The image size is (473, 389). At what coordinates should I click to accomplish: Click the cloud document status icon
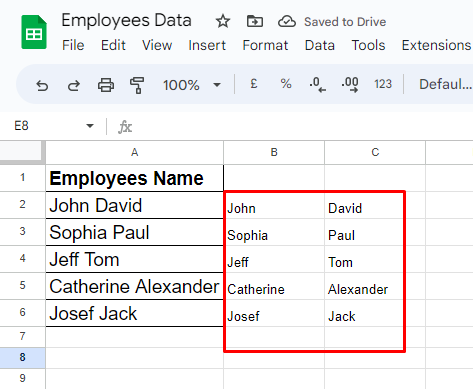coord(287,22)
